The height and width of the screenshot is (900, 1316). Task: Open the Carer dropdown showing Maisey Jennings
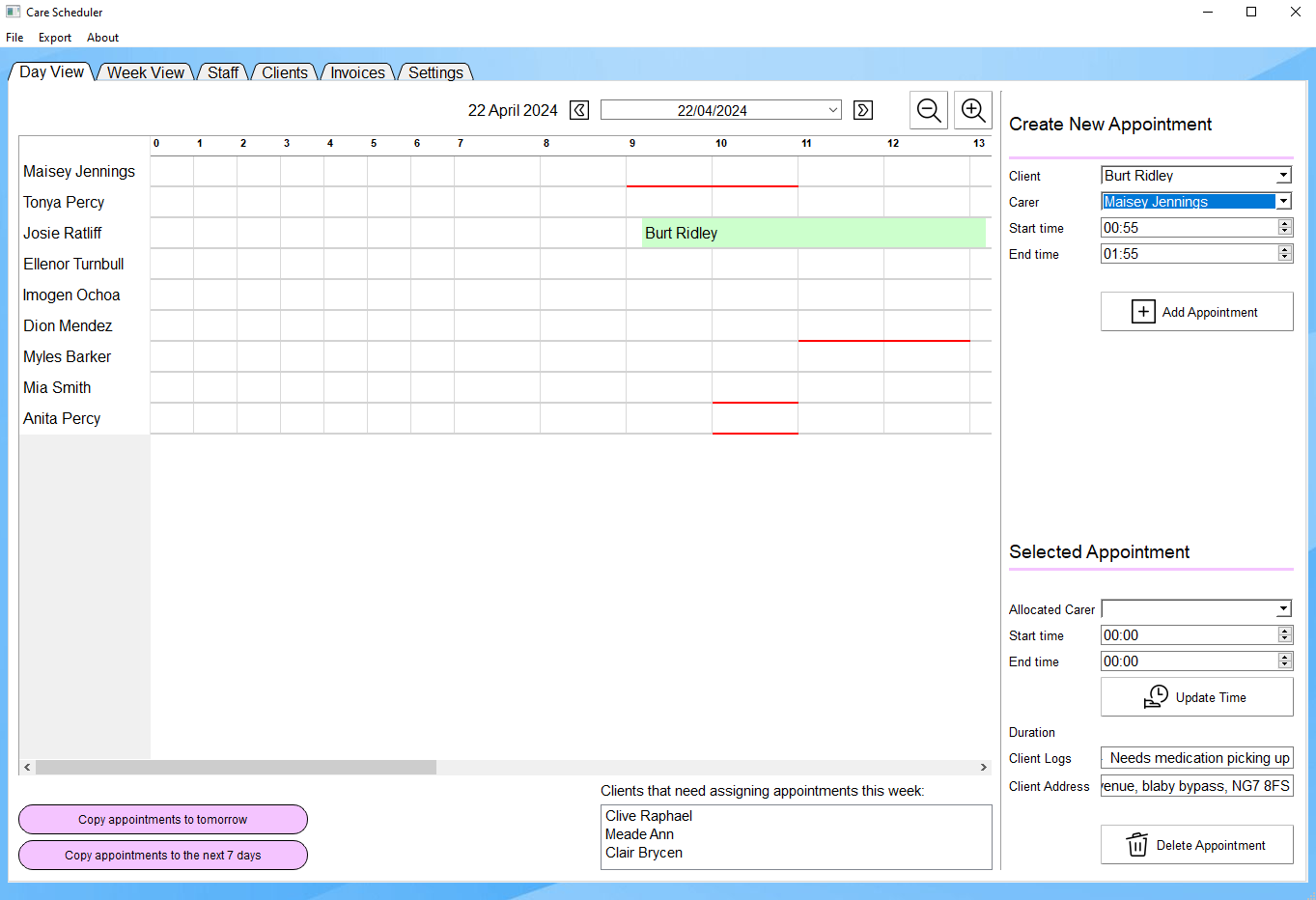1283,202
